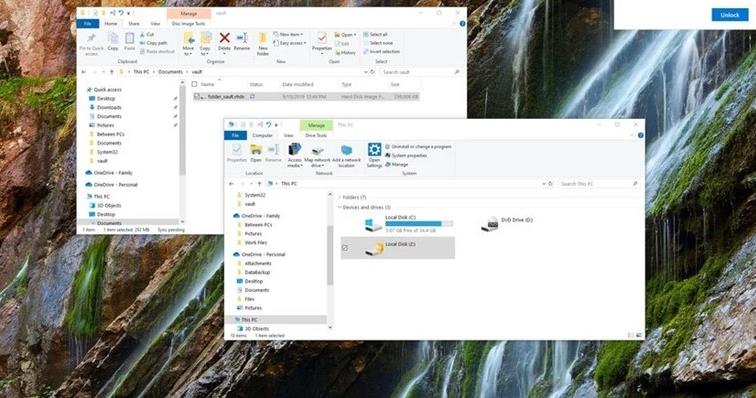Open help in vault window

[462, 24]
